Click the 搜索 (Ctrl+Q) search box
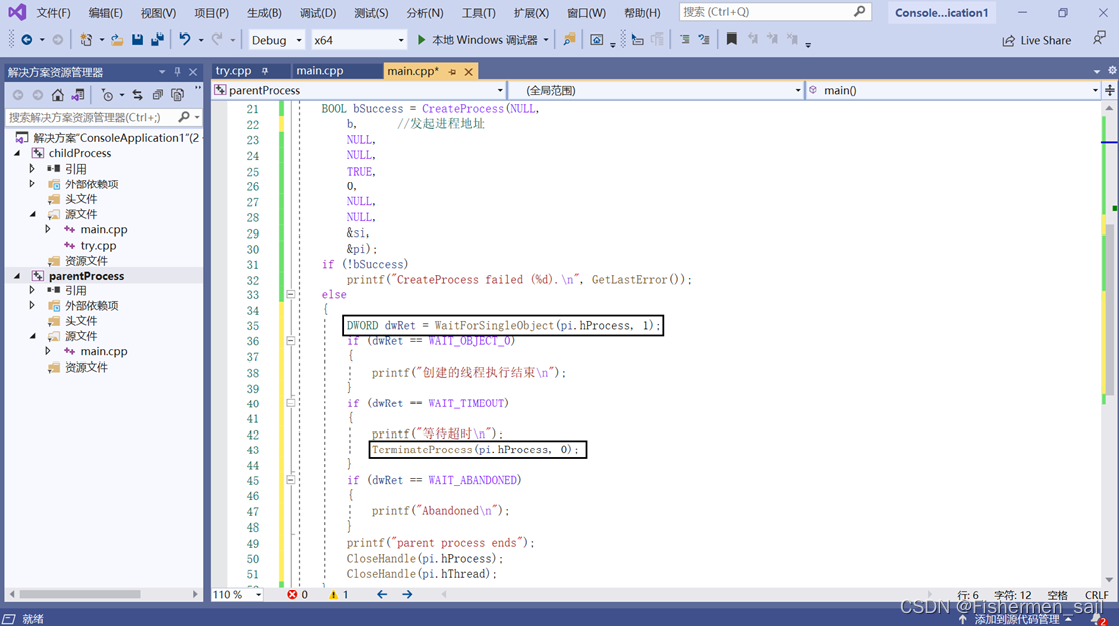 (775, 12)
